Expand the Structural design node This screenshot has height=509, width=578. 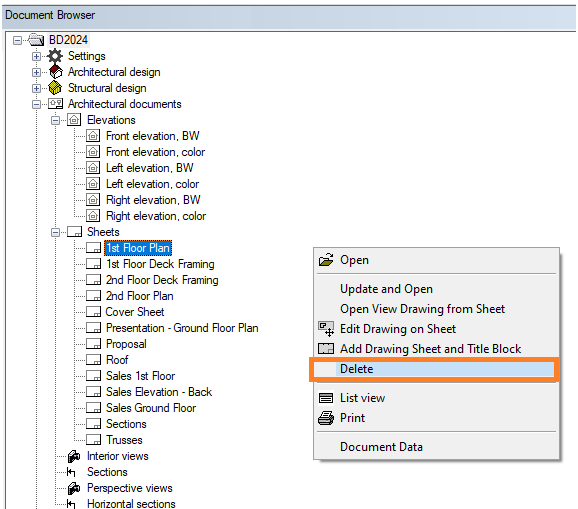click(36, 88)
